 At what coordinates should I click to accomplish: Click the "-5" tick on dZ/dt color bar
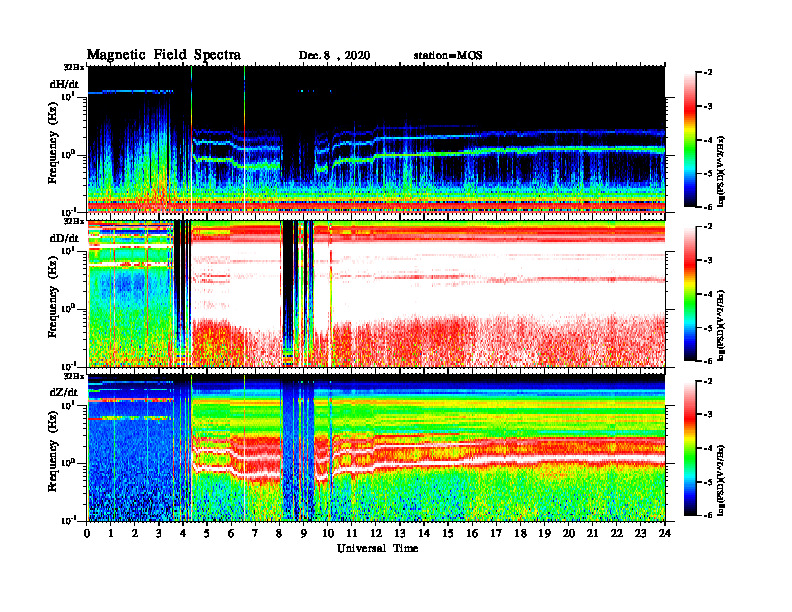tap(708, 482)
